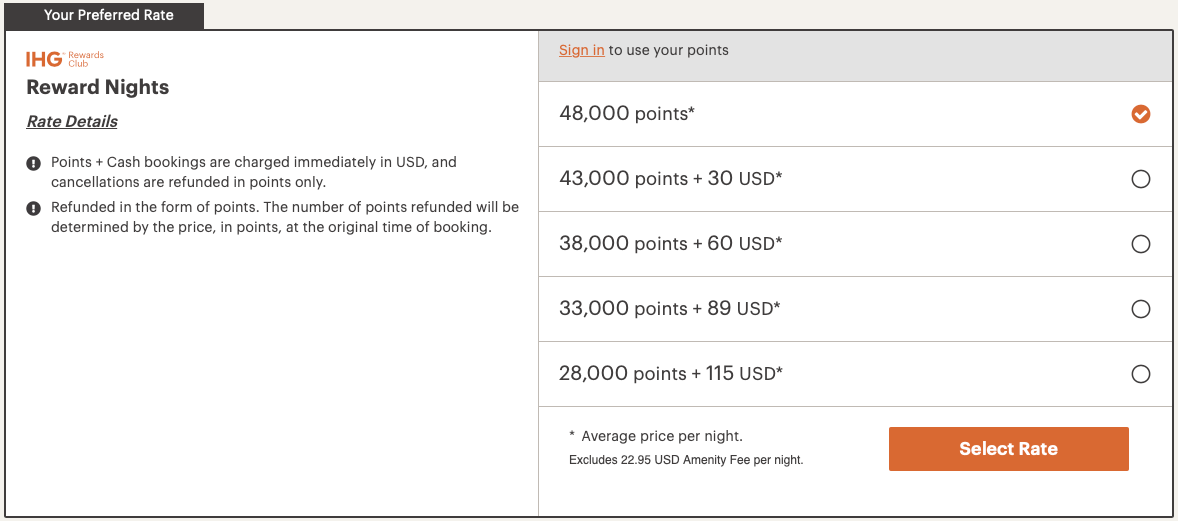Screen dimensions: 1178x521
Task: Choose the 38,000 points + 60 USD rate
Action: [x=1140, y=244]
